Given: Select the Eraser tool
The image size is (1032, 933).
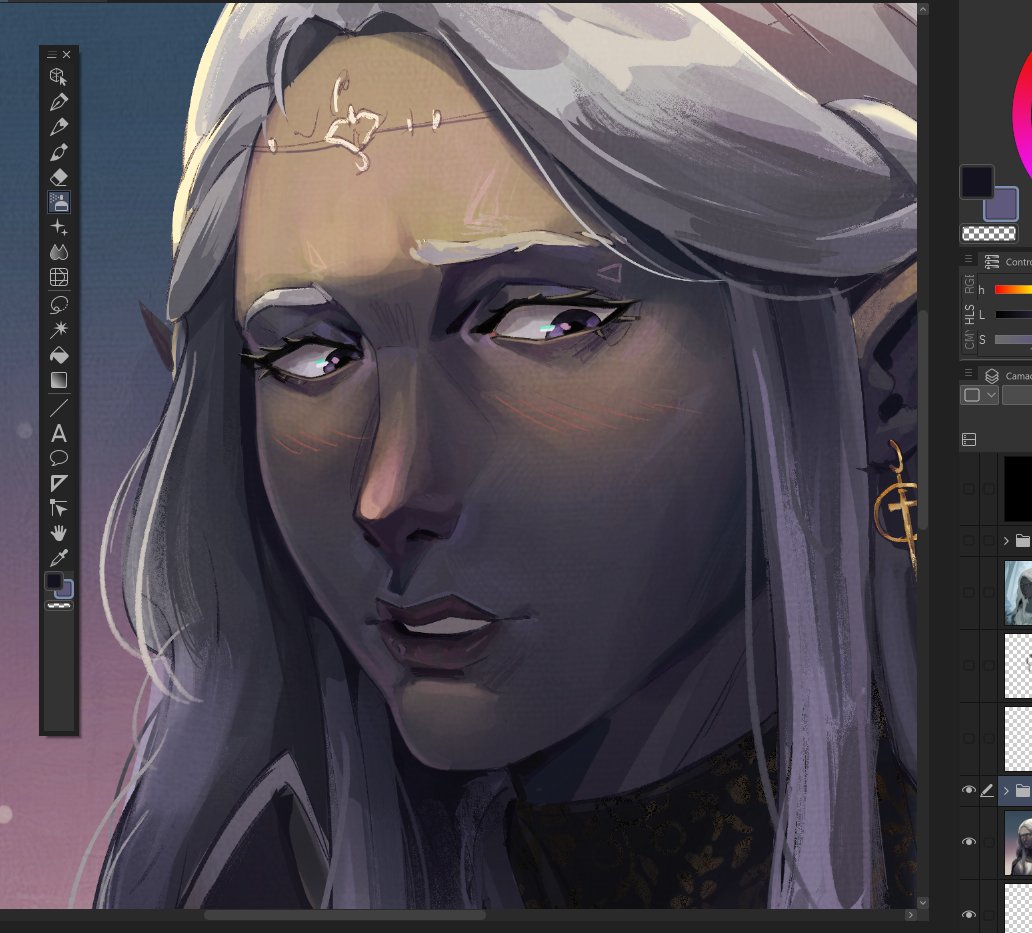Looking at the screenshot, I should (59, 177).
